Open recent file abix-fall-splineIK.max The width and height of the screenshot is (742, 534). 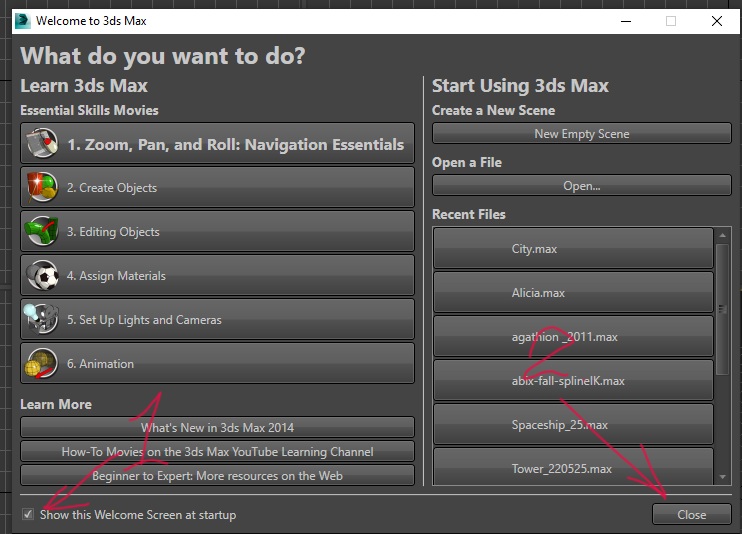click(573, 381)
